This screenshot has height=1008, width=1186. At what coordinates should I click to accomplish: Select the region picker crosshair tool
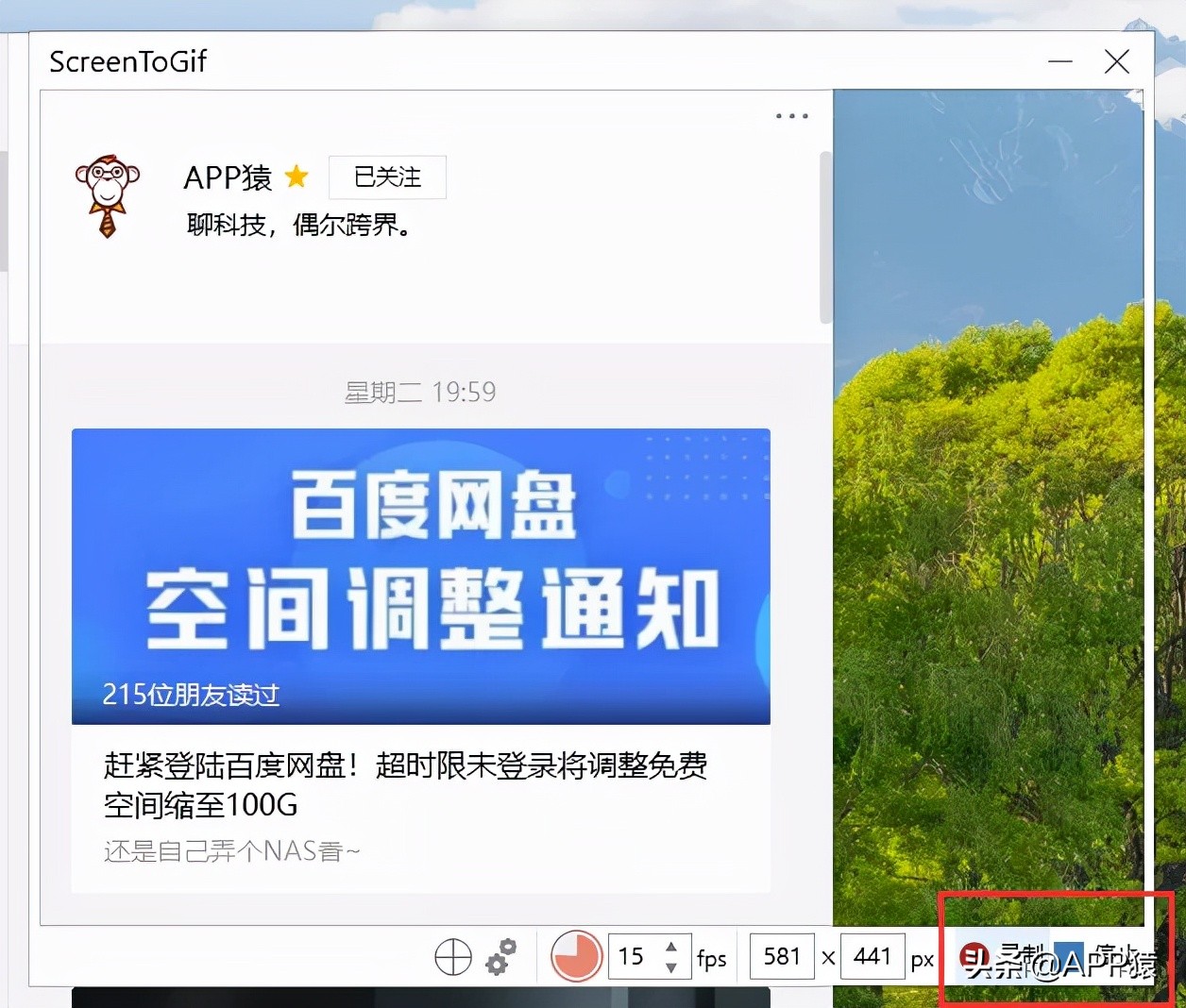coord(452,956)
